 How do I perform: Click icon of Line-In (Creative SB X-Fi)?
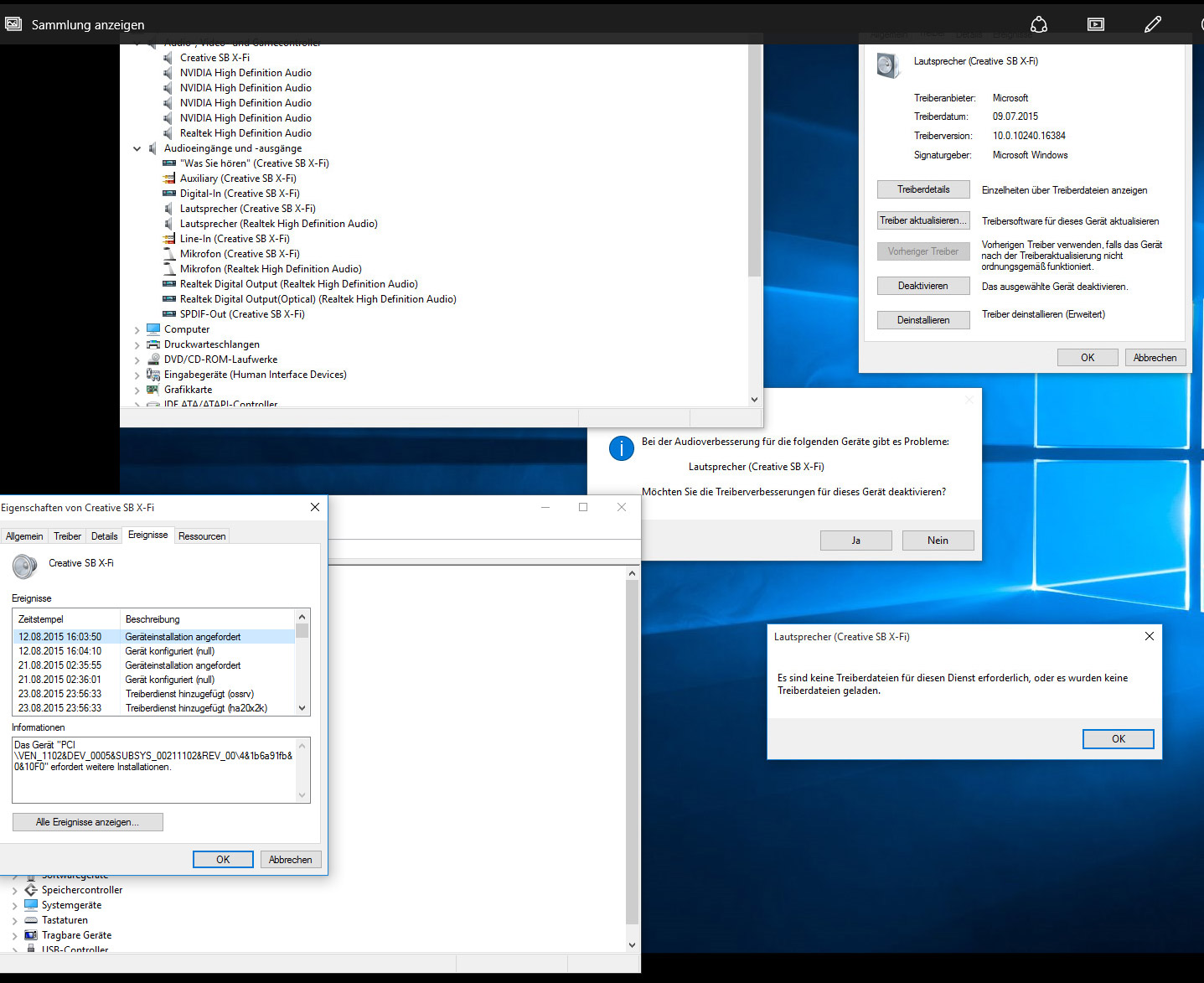169,239
